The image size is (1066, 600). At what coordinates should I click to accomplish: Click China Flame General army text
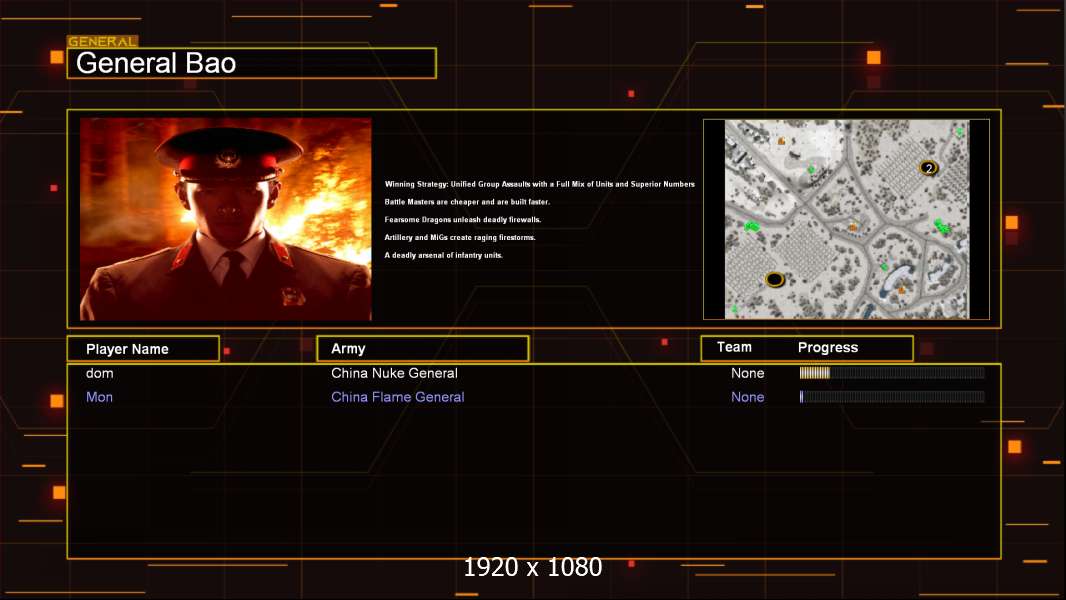click(x=398, y=397)
